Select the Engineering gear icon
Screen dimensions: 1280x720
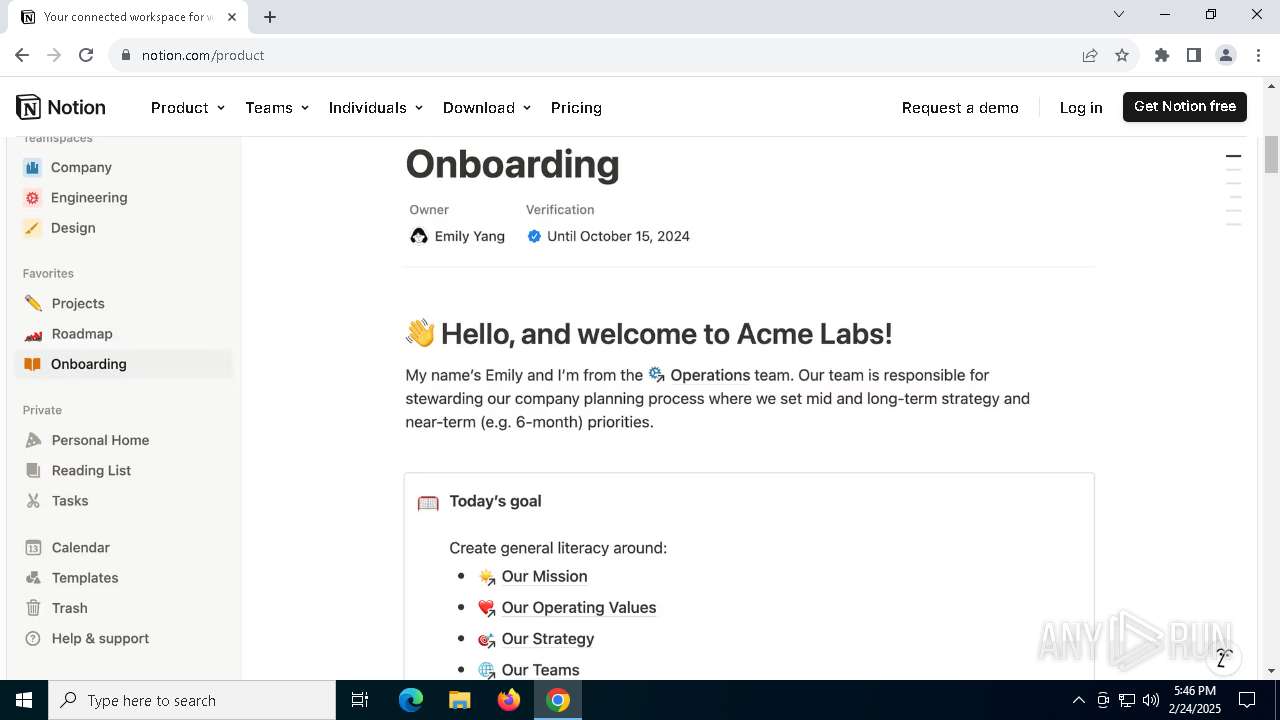click(33, 198)
